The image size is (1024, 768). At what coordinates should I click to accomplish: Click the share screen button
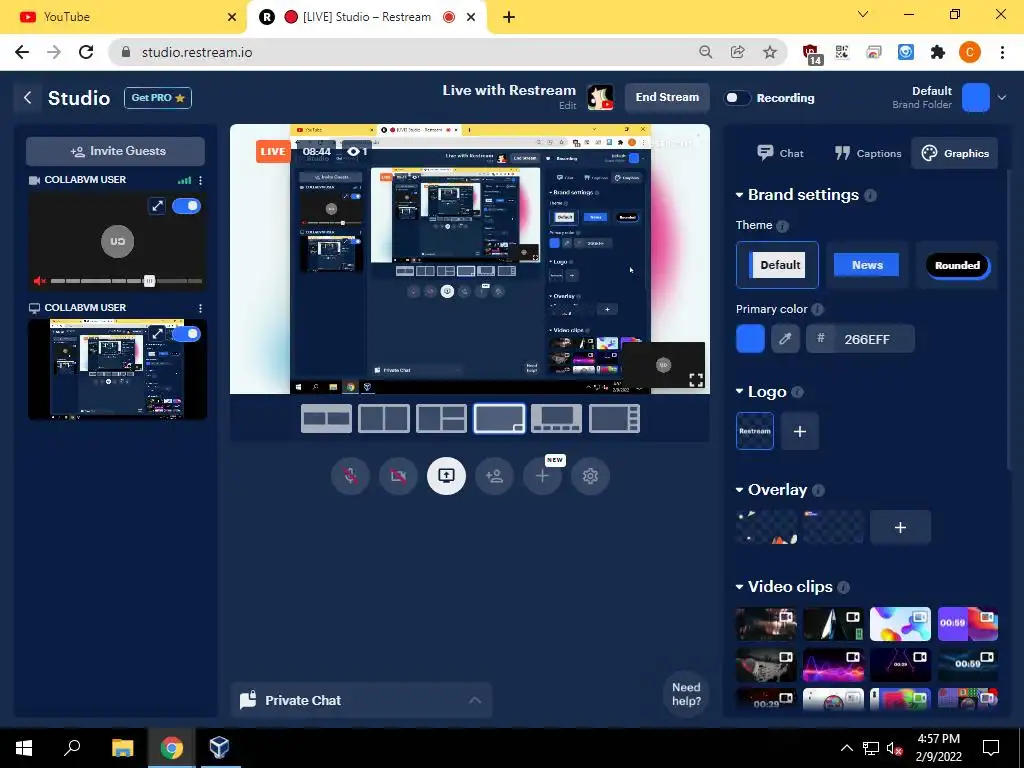(x=447, y=476)
